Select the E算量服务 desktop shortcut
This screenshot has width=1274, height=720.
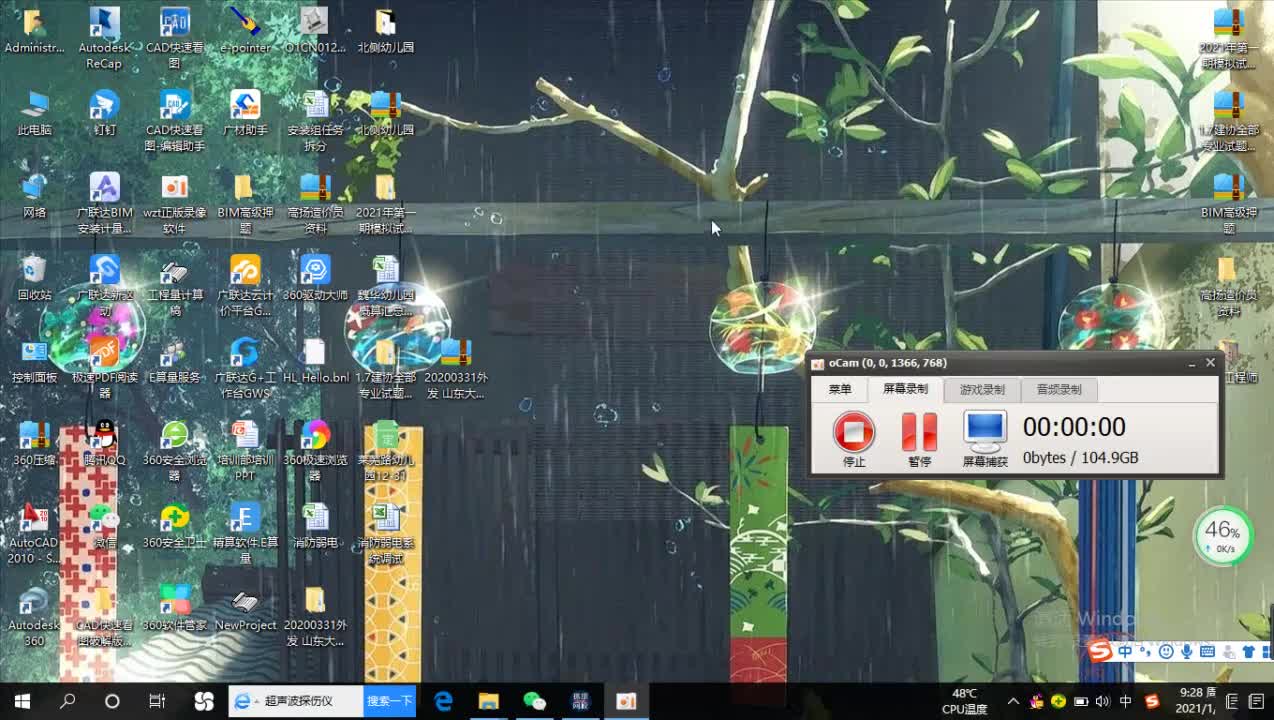point(175,361)
